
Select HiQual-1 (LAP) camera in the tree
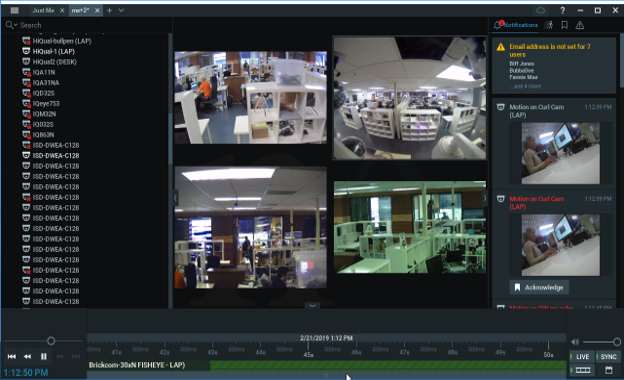tap(54, 51)
